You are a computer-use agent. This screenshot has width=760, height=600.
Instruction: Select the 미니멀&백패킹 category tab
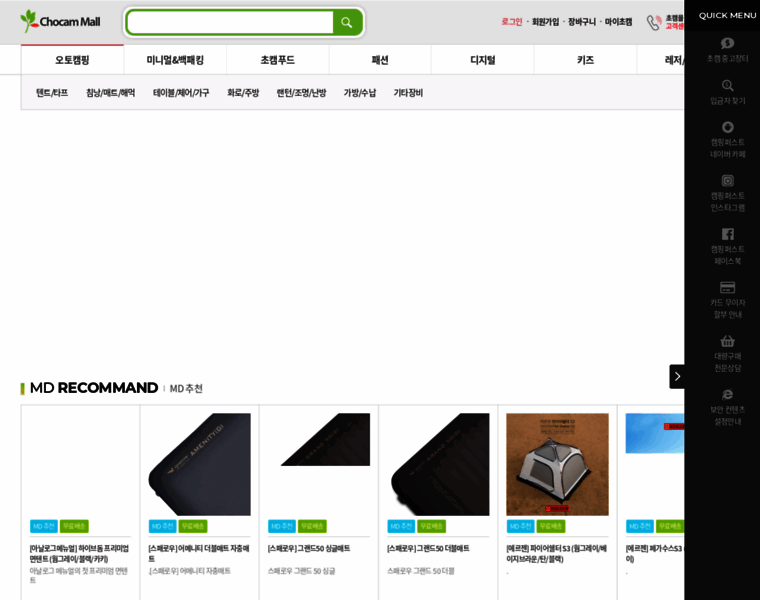[x=175, y=60]
